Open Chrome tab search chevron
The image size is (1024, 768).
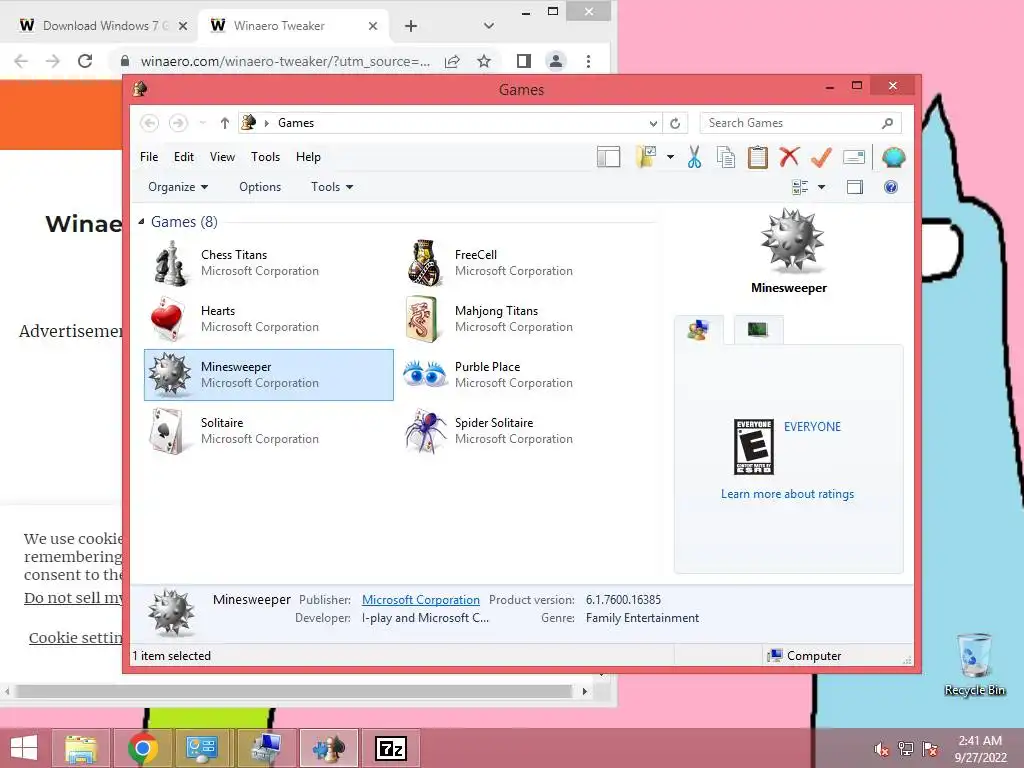point(488,26)
